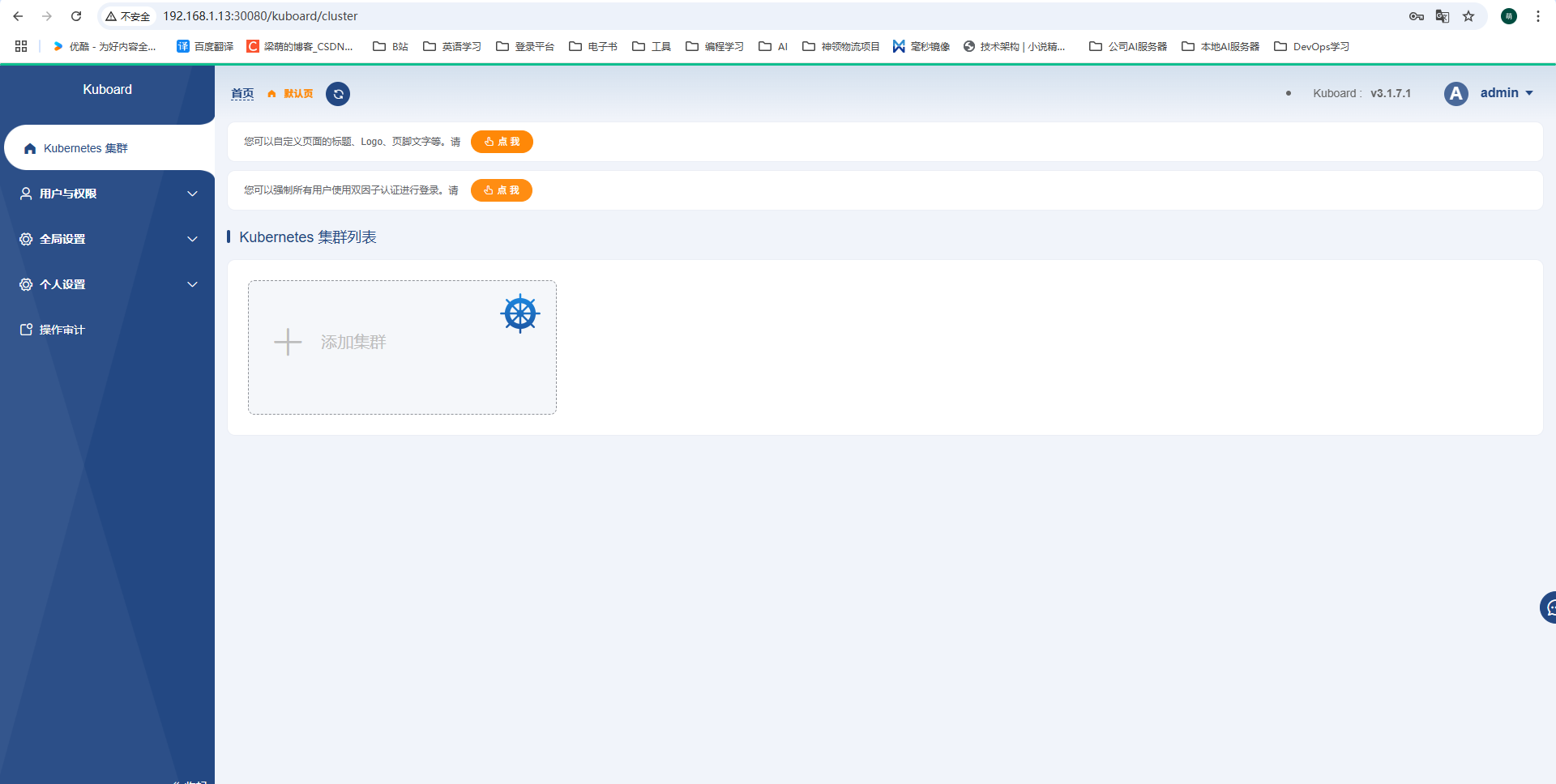
Task: Open the DevOps学习 bookmark folder
Action: coord(1311,46)
